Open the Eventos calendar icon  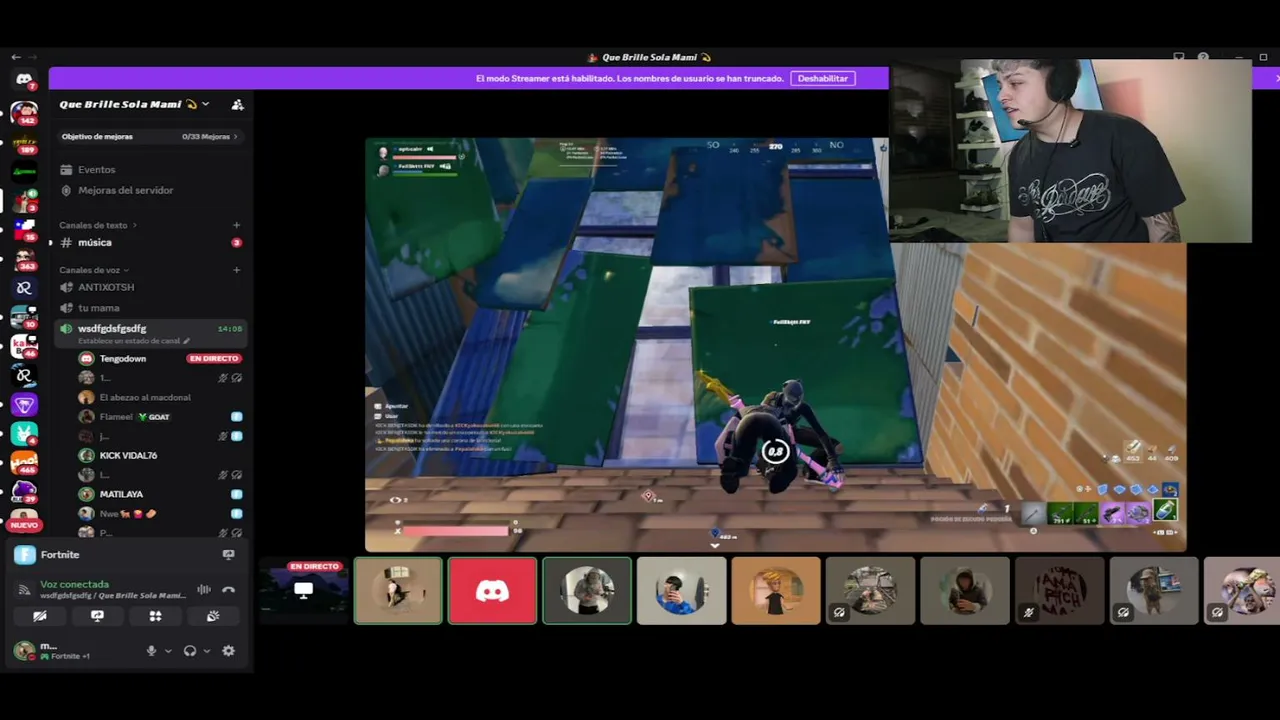[66, 170]
